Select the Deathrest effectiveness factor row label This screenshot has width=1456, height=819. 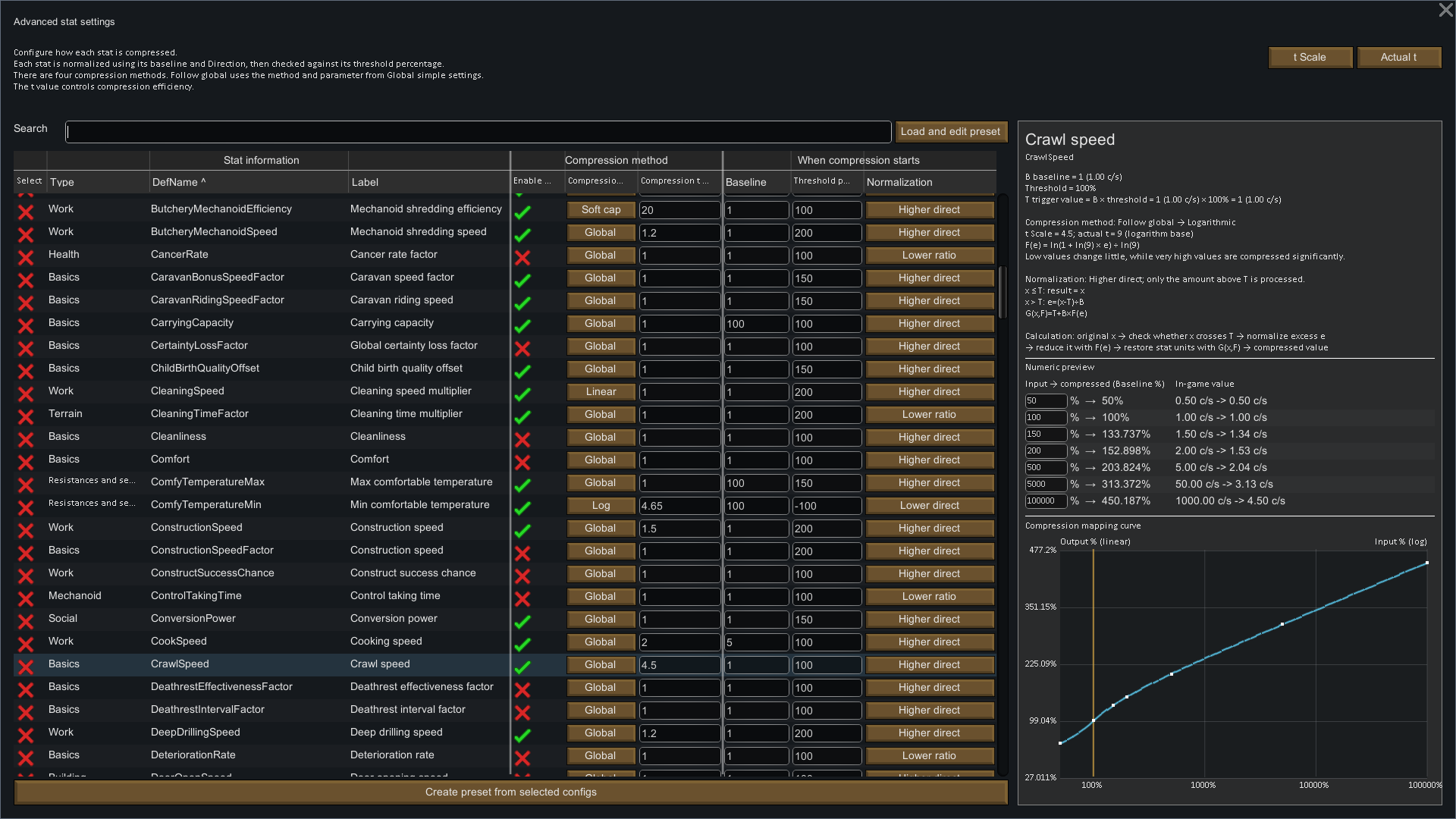(x=422, y=687)
